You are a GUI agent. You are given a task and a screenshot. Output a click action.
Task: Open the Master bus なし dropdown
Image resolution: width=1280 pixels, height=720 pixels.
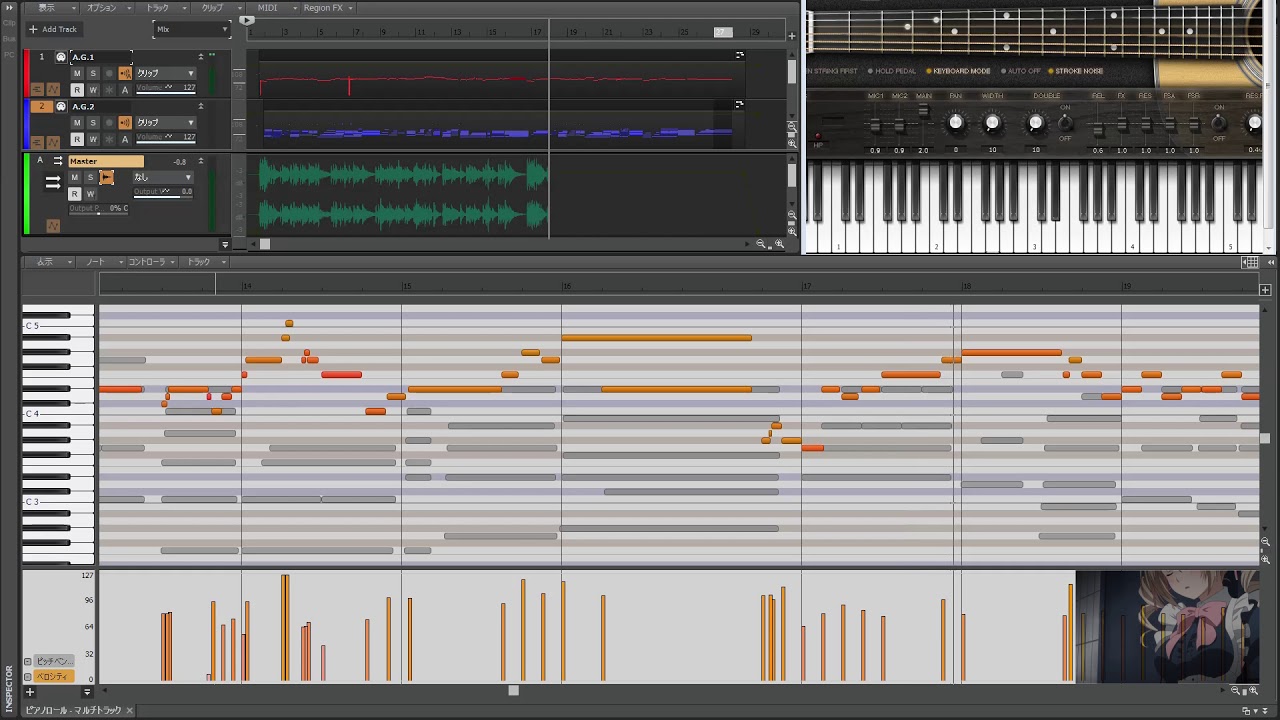tap(164, 177)
